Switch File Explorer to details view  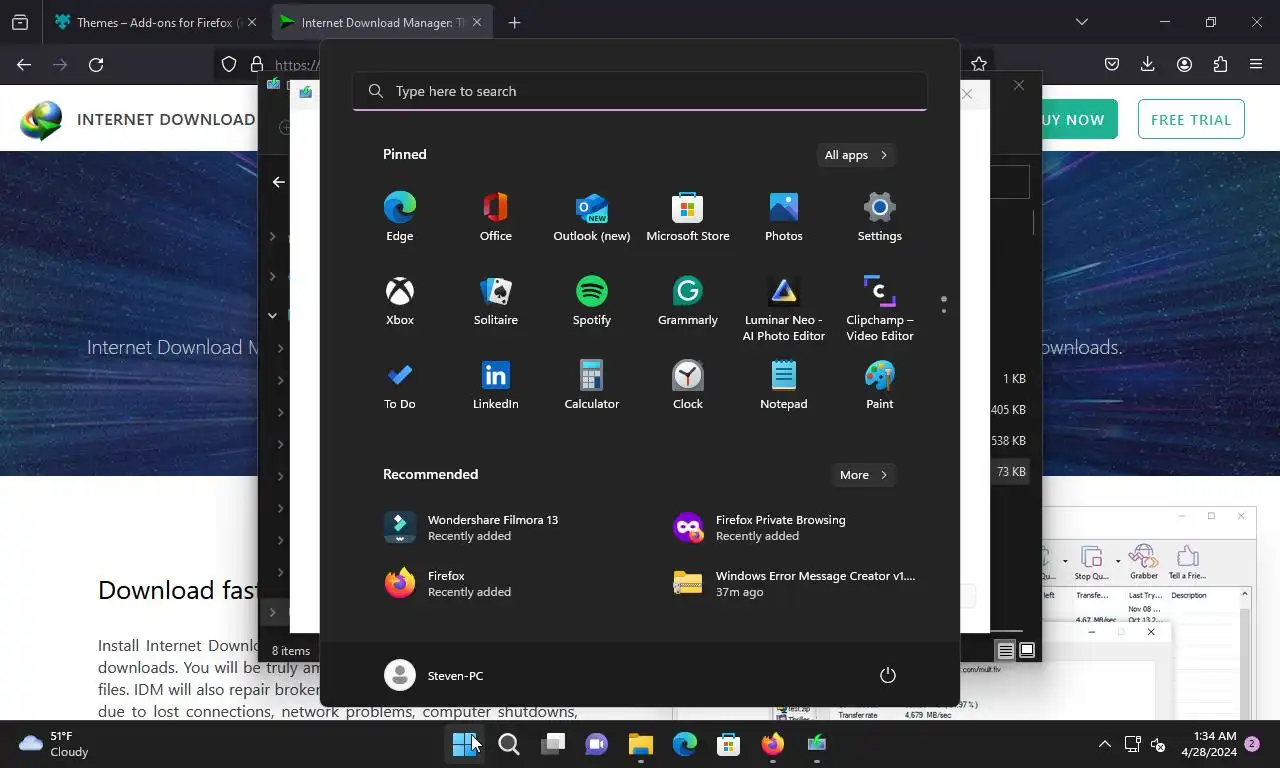pos(1006,650)
